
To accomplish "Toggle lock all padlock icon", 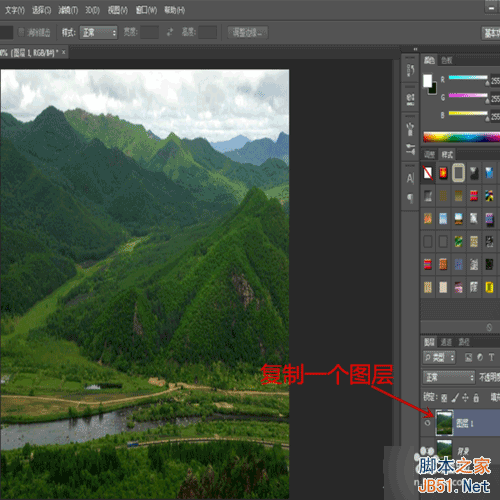I will (476, 398).
